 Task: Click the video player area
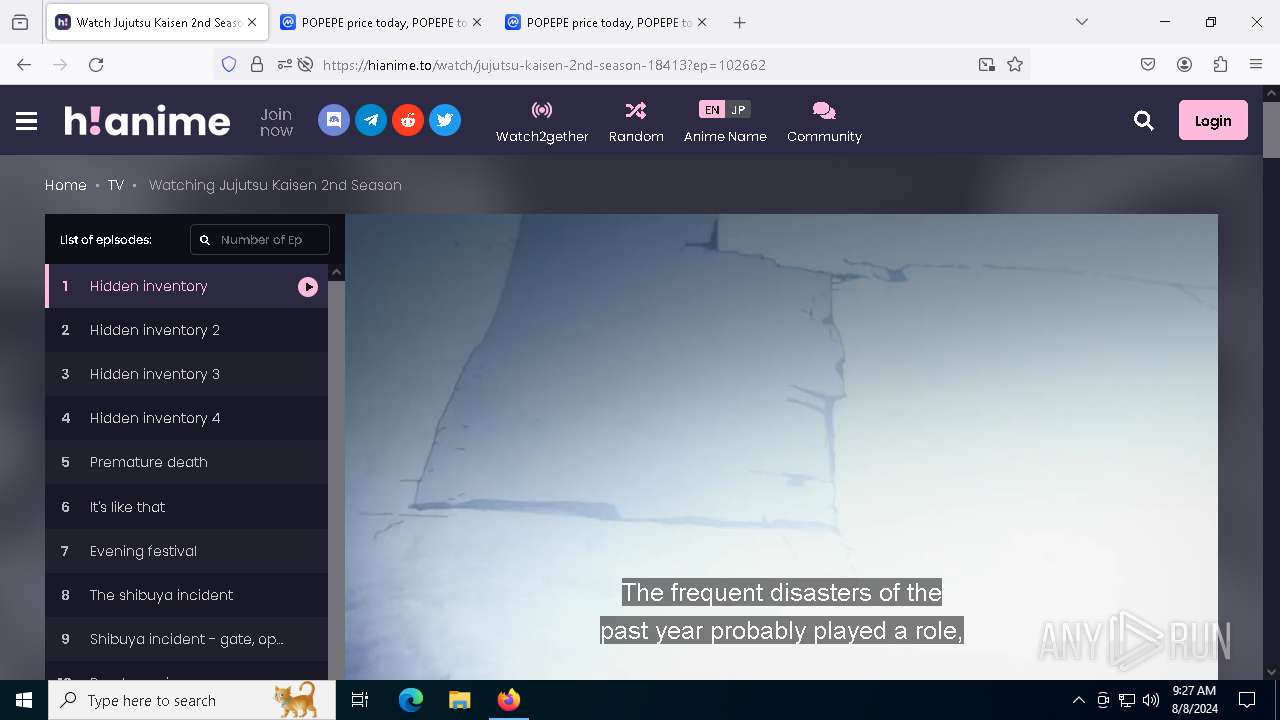click(781, 447)
